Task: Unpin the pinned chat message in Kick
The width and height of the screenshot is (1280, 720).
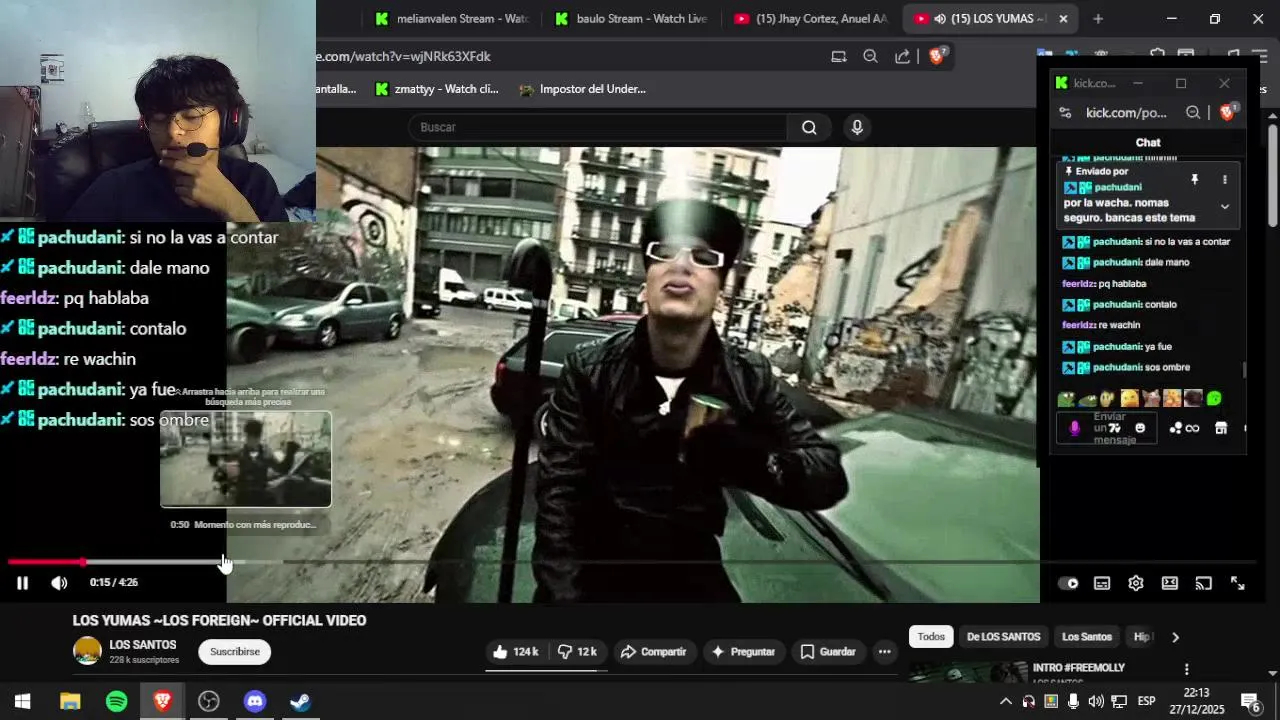Action: [x=1194, y=180]
